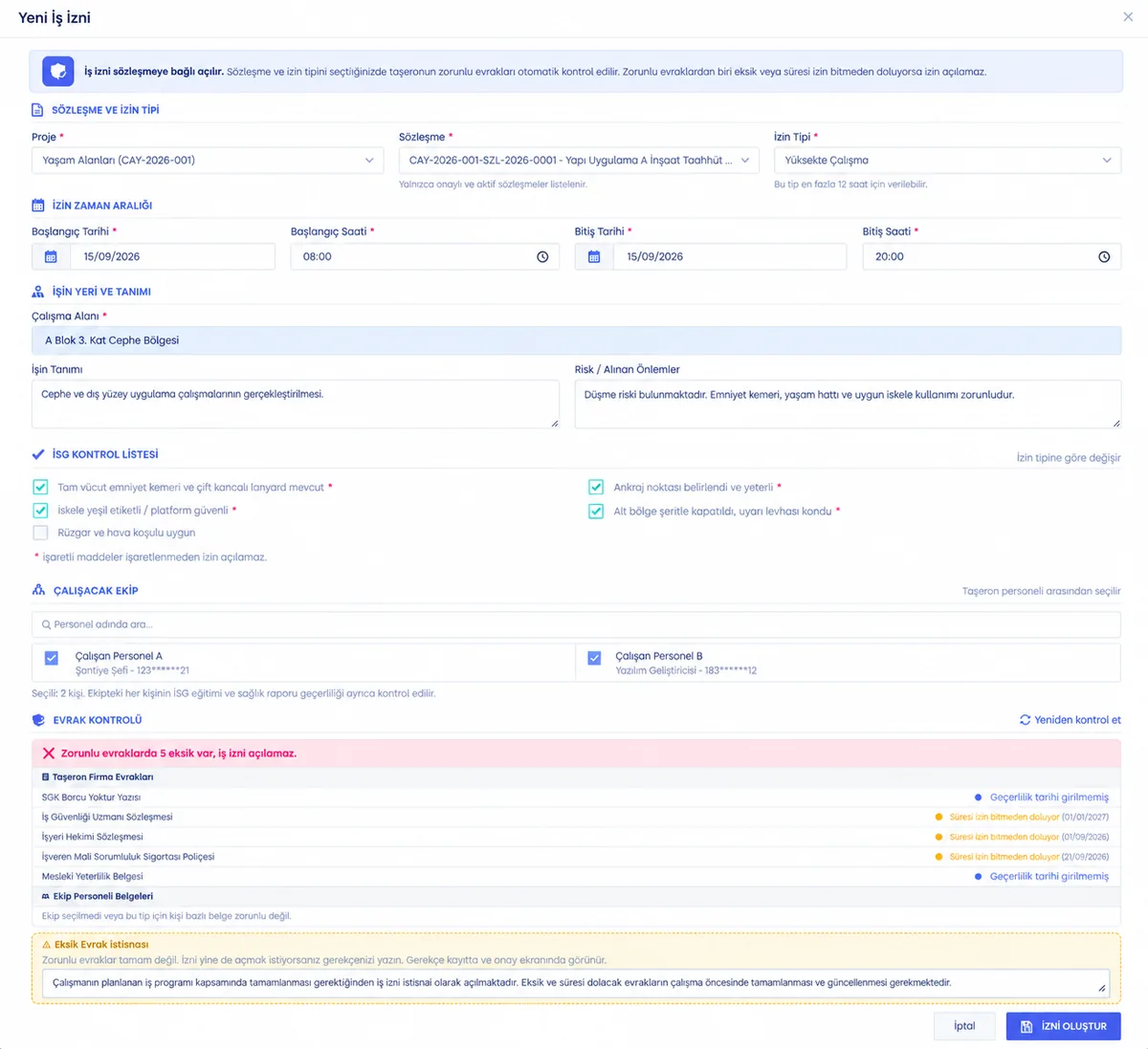Click the İzni Oluştur button
The height and width of the screenshot is (1049, 1148).
(x=1064, y=1026)
